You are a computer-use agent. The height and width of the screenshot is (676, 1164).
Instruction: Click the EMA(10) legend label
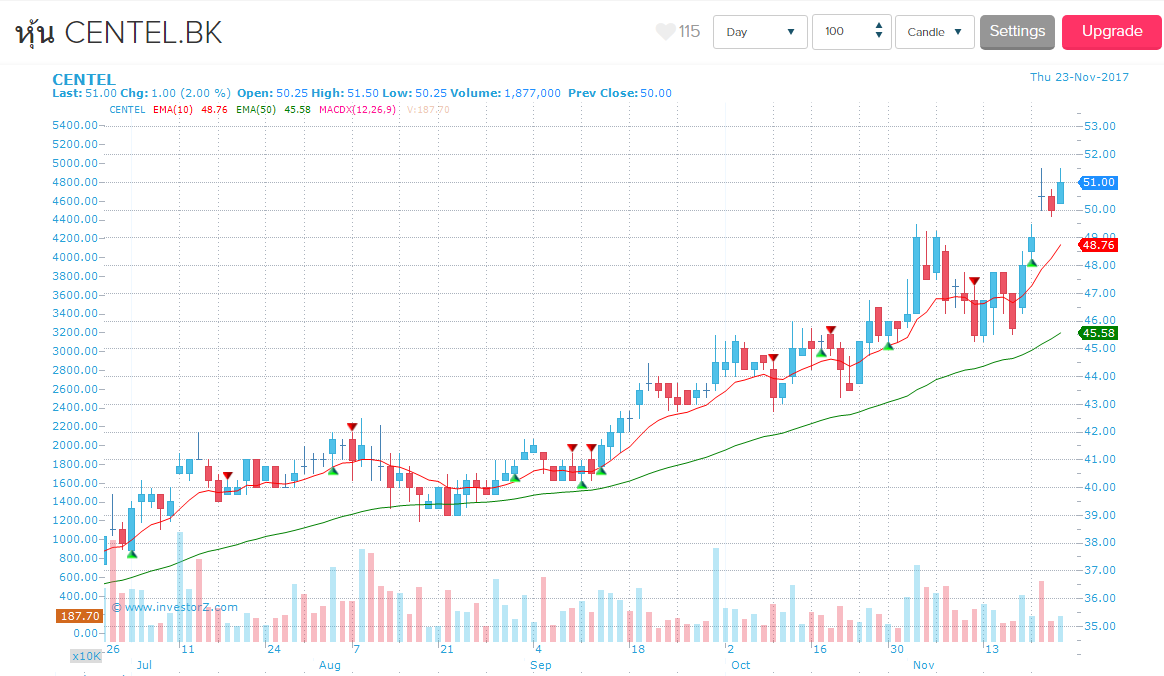click(173, 110)
